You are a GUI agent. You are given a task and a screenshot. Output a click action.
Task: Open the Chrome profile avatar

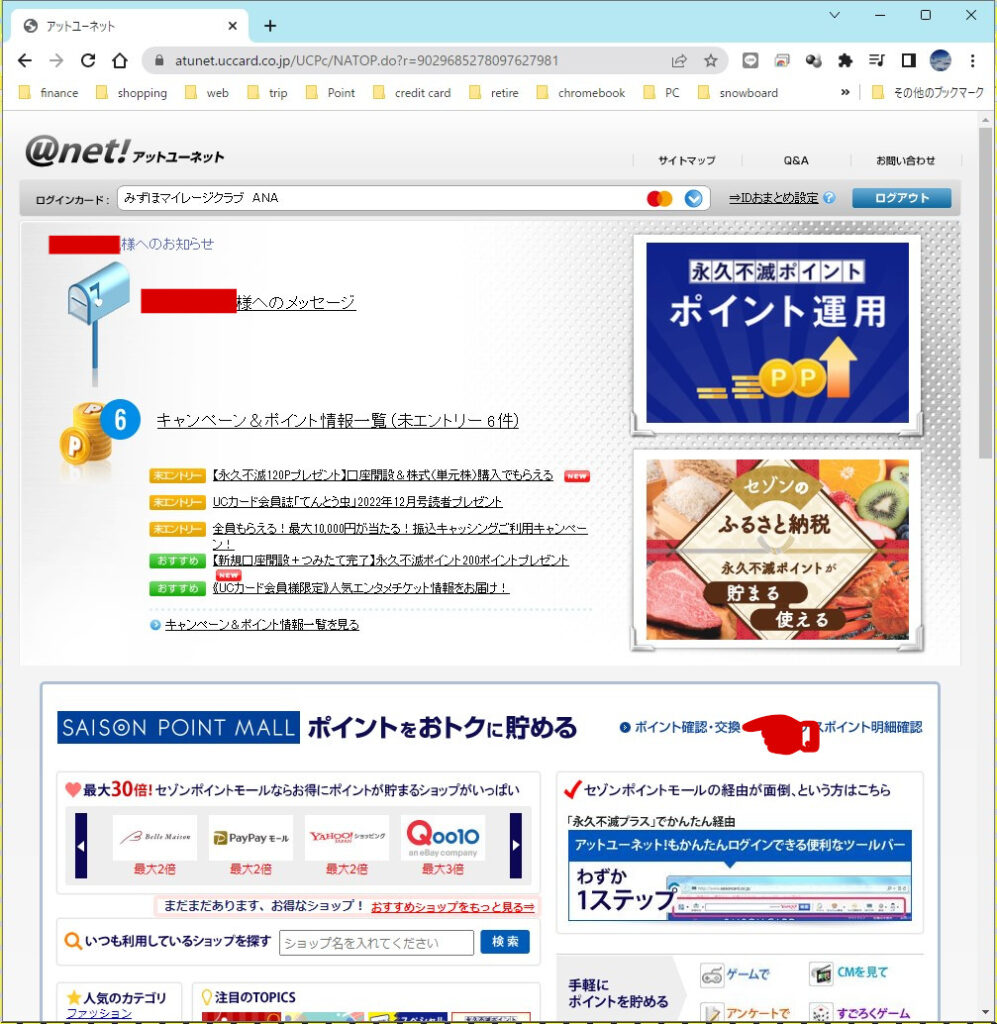(x=940, y=61)
